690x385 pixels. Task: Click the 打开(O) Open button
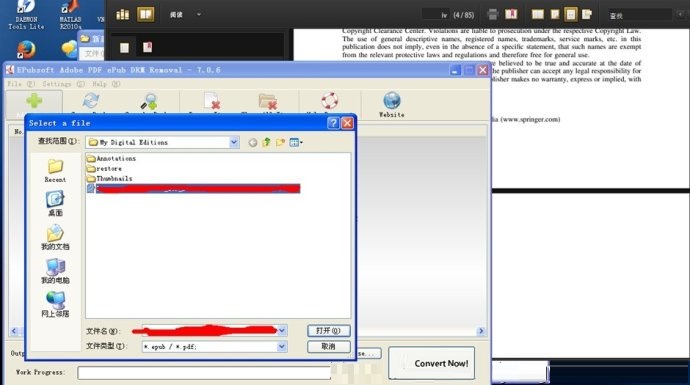(329, 330)
